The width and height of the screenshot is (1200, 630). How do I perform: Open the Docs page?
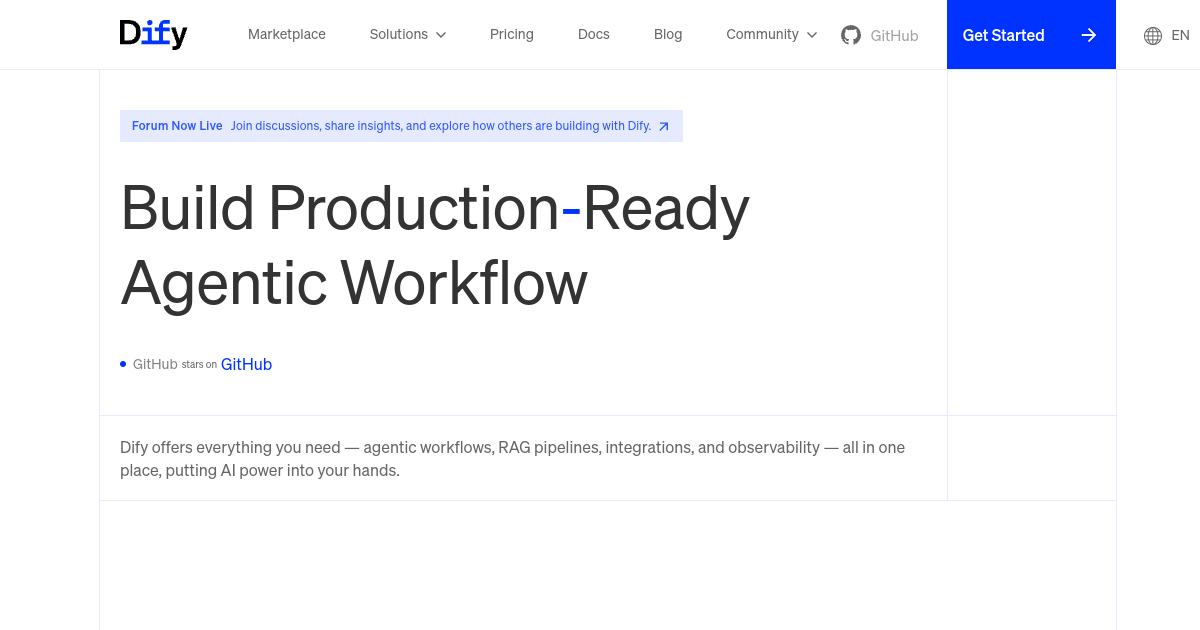click(x=594, y=34)
